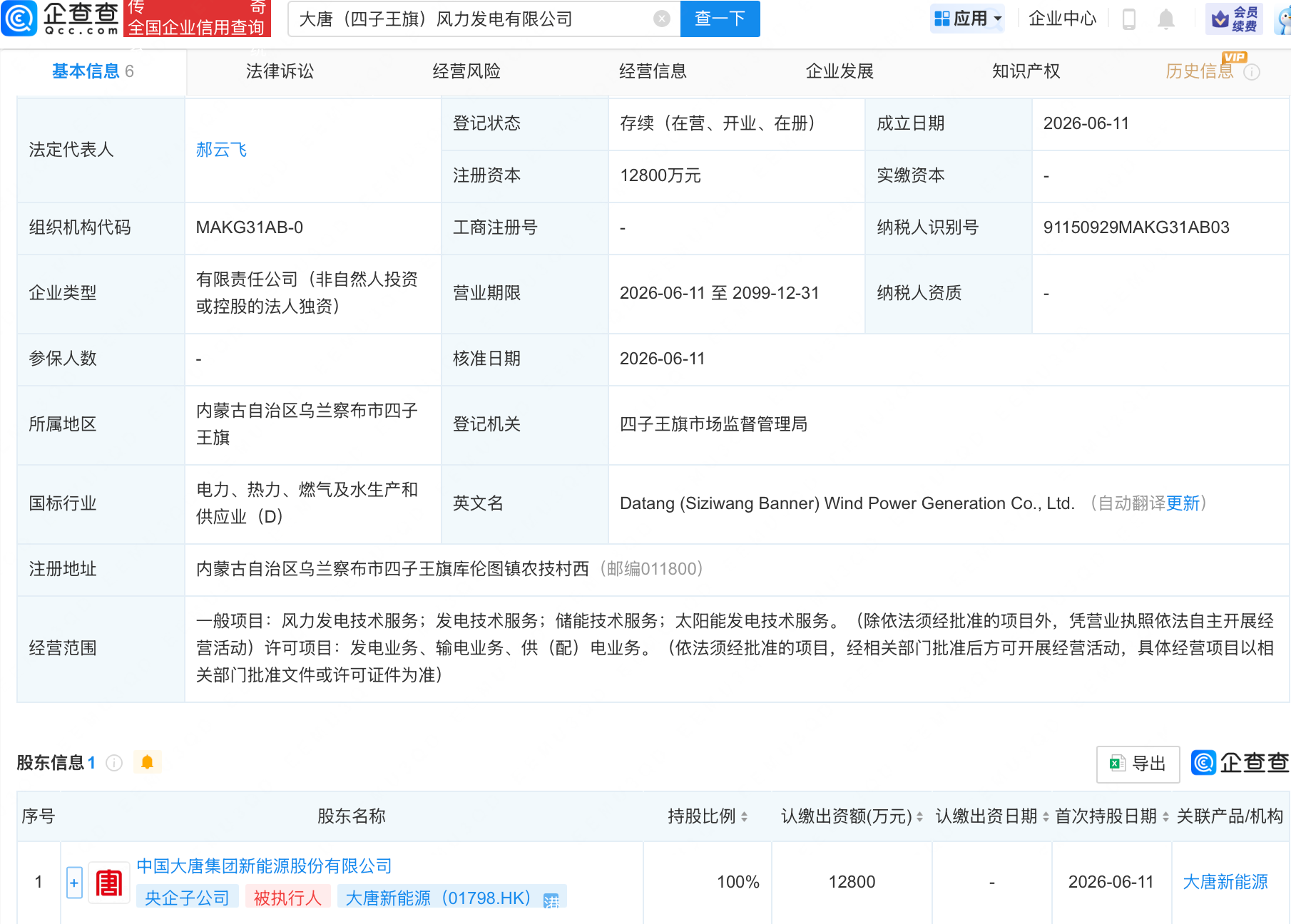Viewport: 1291px width, 924px height.
Task: Switch to 法律诉讼 tab
Action: point(280,71)
